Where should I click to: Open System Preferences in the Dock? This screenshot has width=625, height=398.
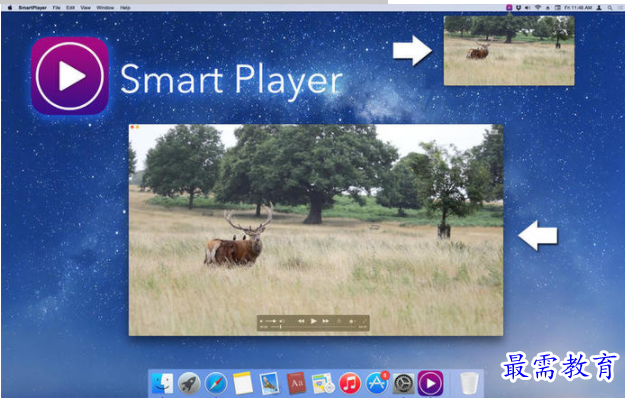point(403,384)
